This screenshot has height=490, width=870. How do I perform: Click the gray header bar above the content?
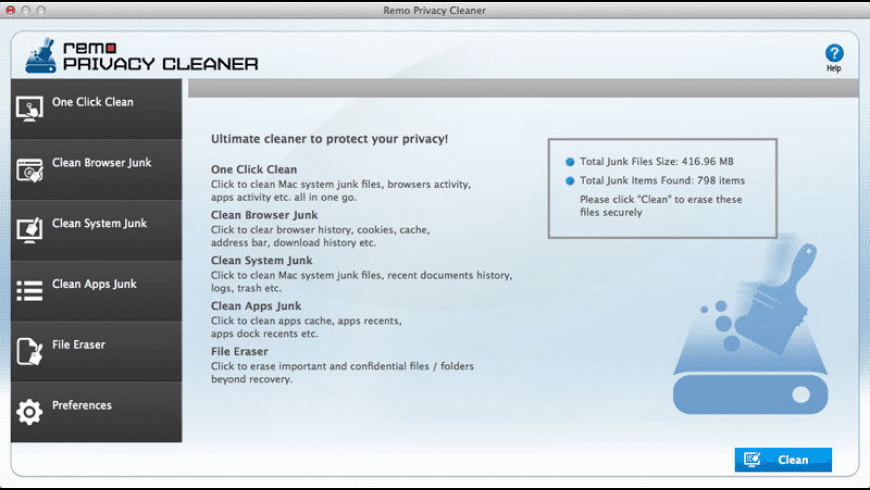click(x=523, y=88)
